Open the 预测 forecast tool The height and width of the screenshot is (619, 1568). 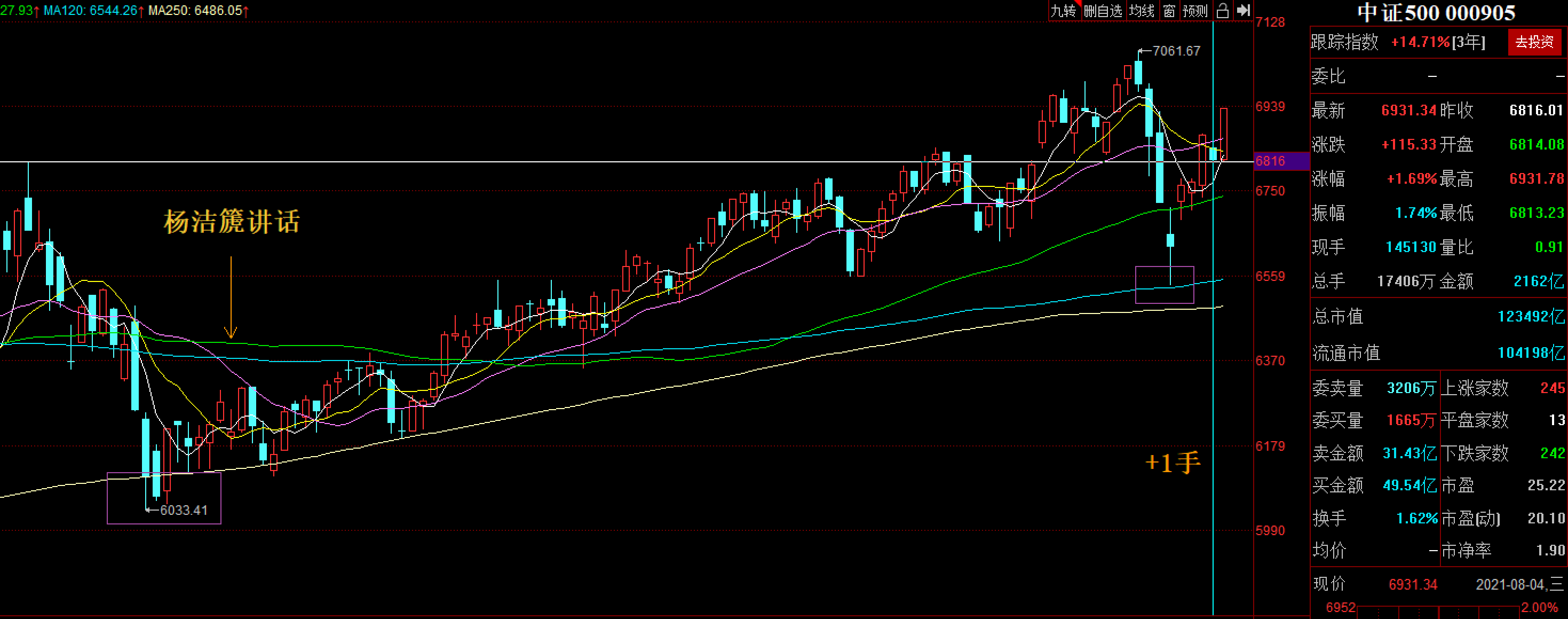(1195, 10)
